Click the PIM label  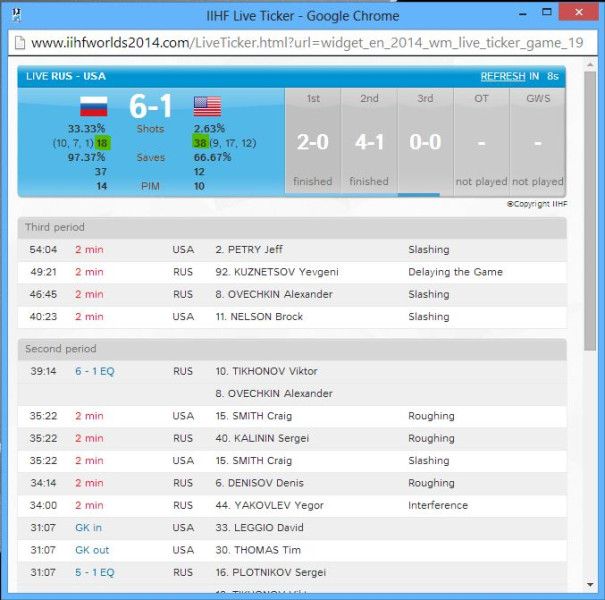[x=150, y=186]
